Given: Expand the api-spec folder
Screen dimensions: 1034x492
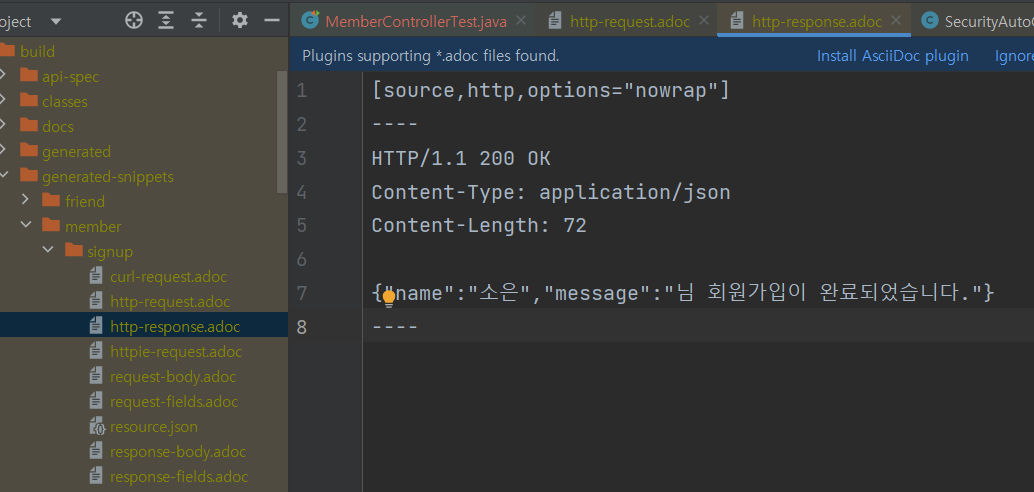Looking at the screenshot, I should [x=3, y=76].
